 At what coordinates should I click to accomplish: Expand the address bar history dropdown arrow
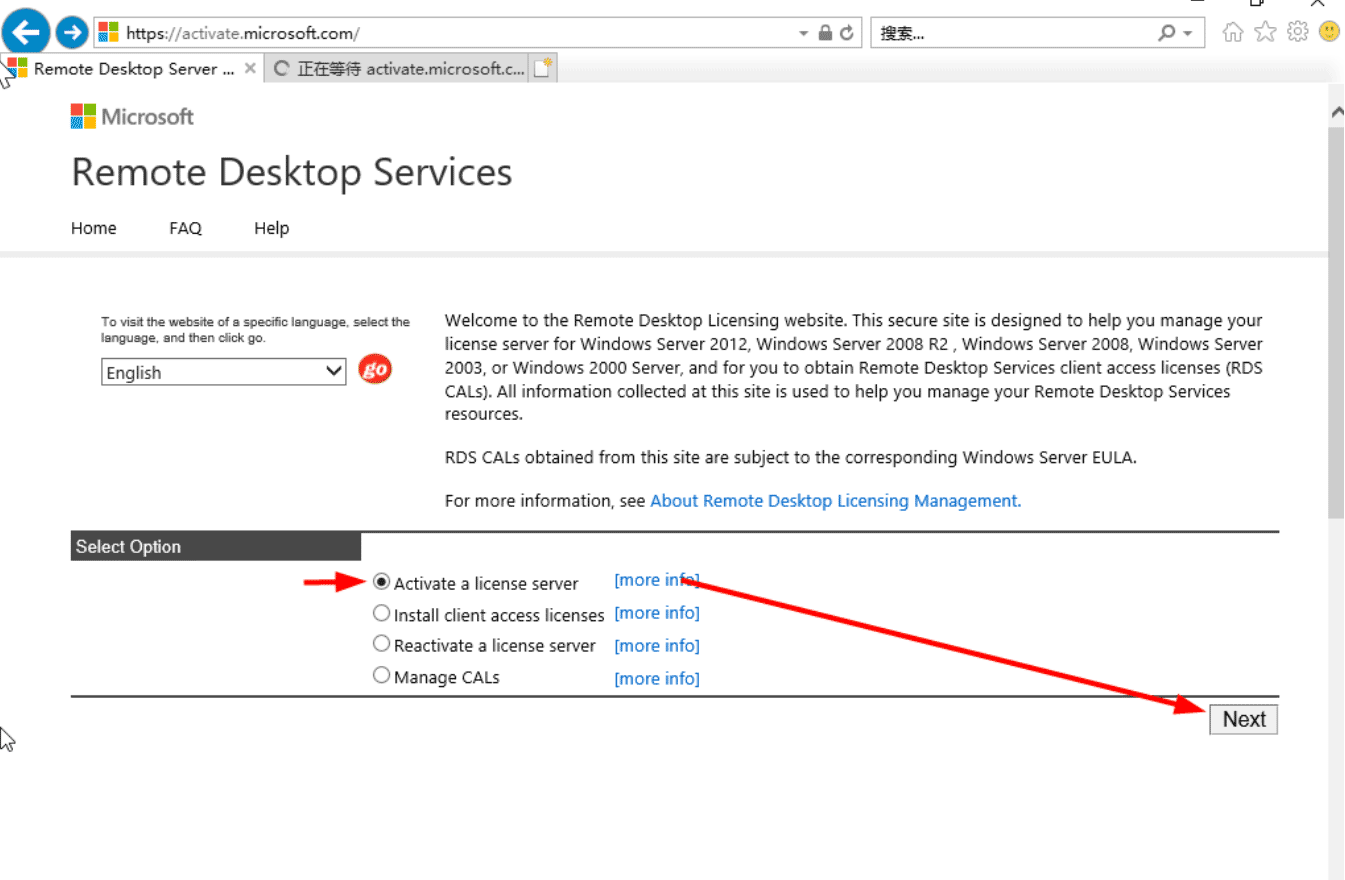point(803,33)
